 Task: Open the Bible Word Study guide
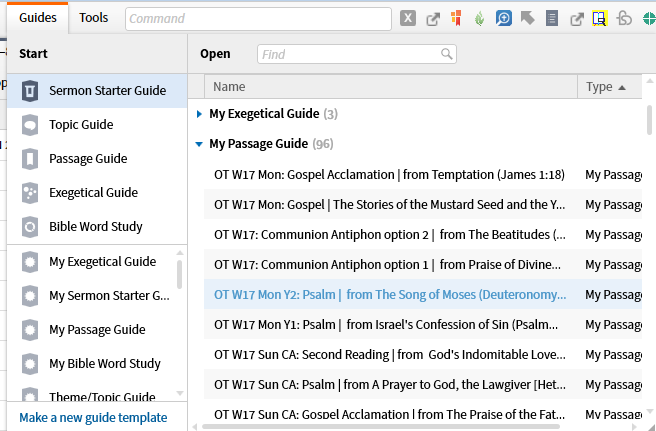(96, 227)
